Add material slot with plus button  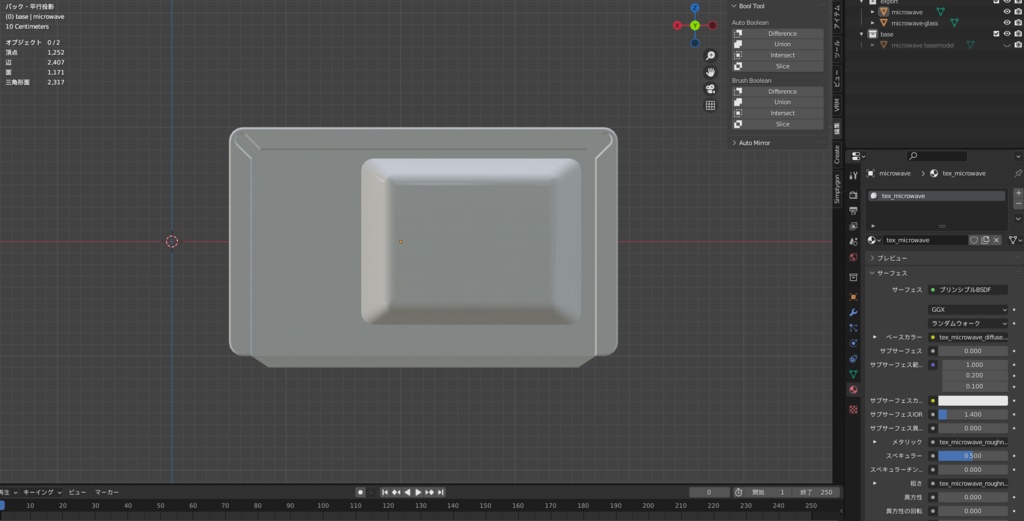[x=1017, y=193]
